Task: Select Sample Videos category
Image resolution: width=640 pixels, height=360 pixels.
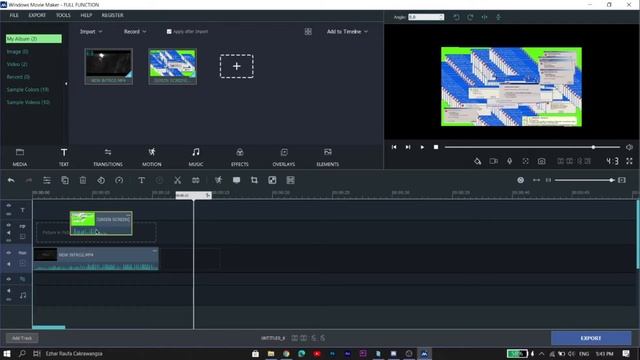Action: [28, 102]
